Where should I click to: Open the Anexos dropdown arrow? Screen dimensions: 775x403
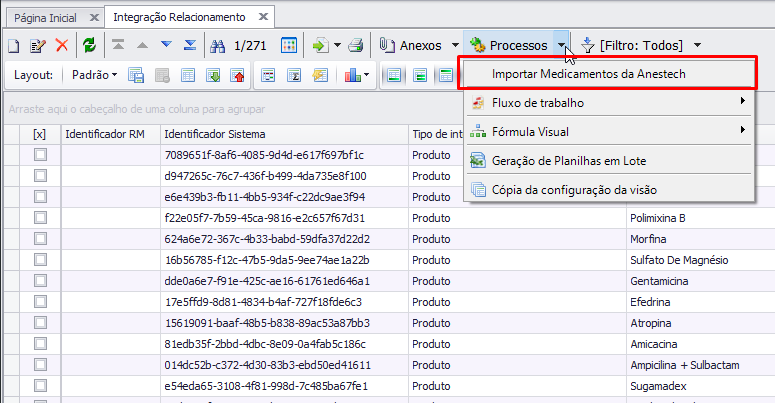pos(455,45)
